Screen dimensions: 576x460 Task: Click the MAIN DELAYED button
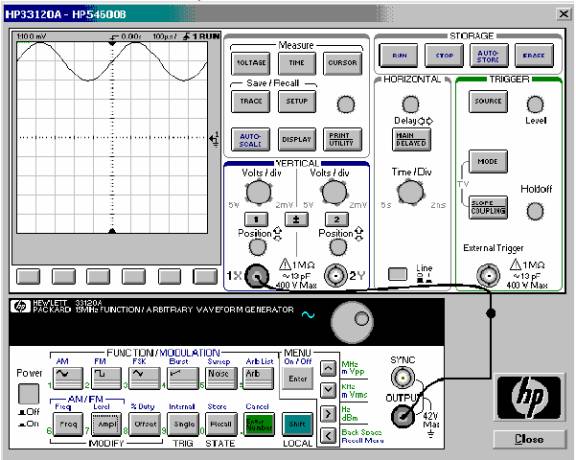coord(411,140)
